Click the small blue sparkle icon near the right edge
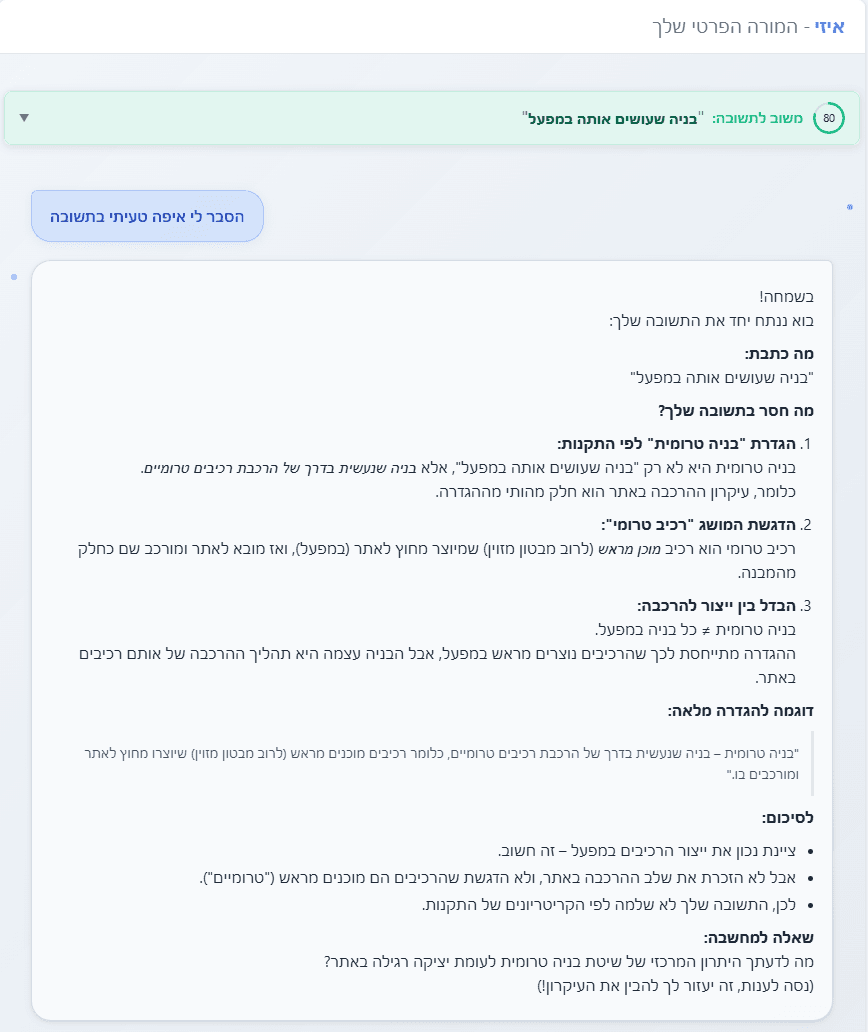 (849, 205)
